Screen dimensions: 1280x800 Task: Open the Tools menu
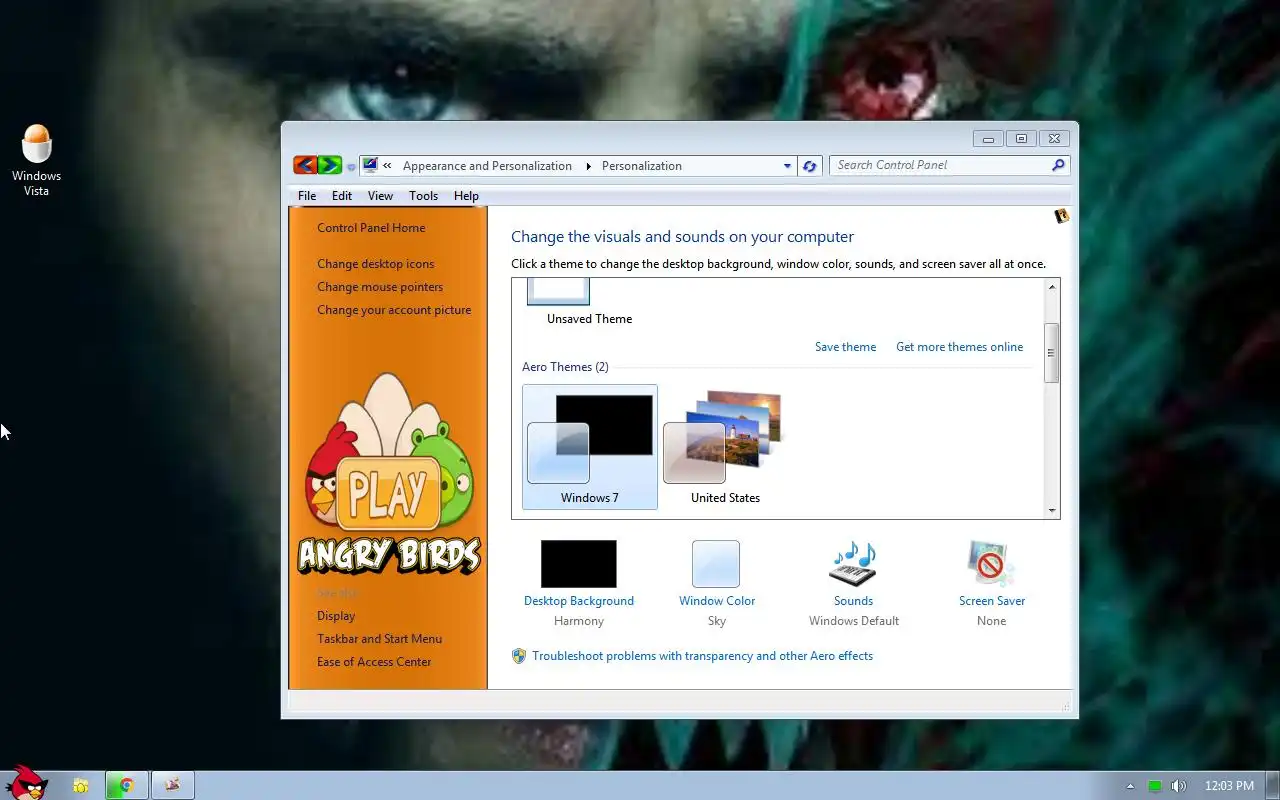coord(423,196)
